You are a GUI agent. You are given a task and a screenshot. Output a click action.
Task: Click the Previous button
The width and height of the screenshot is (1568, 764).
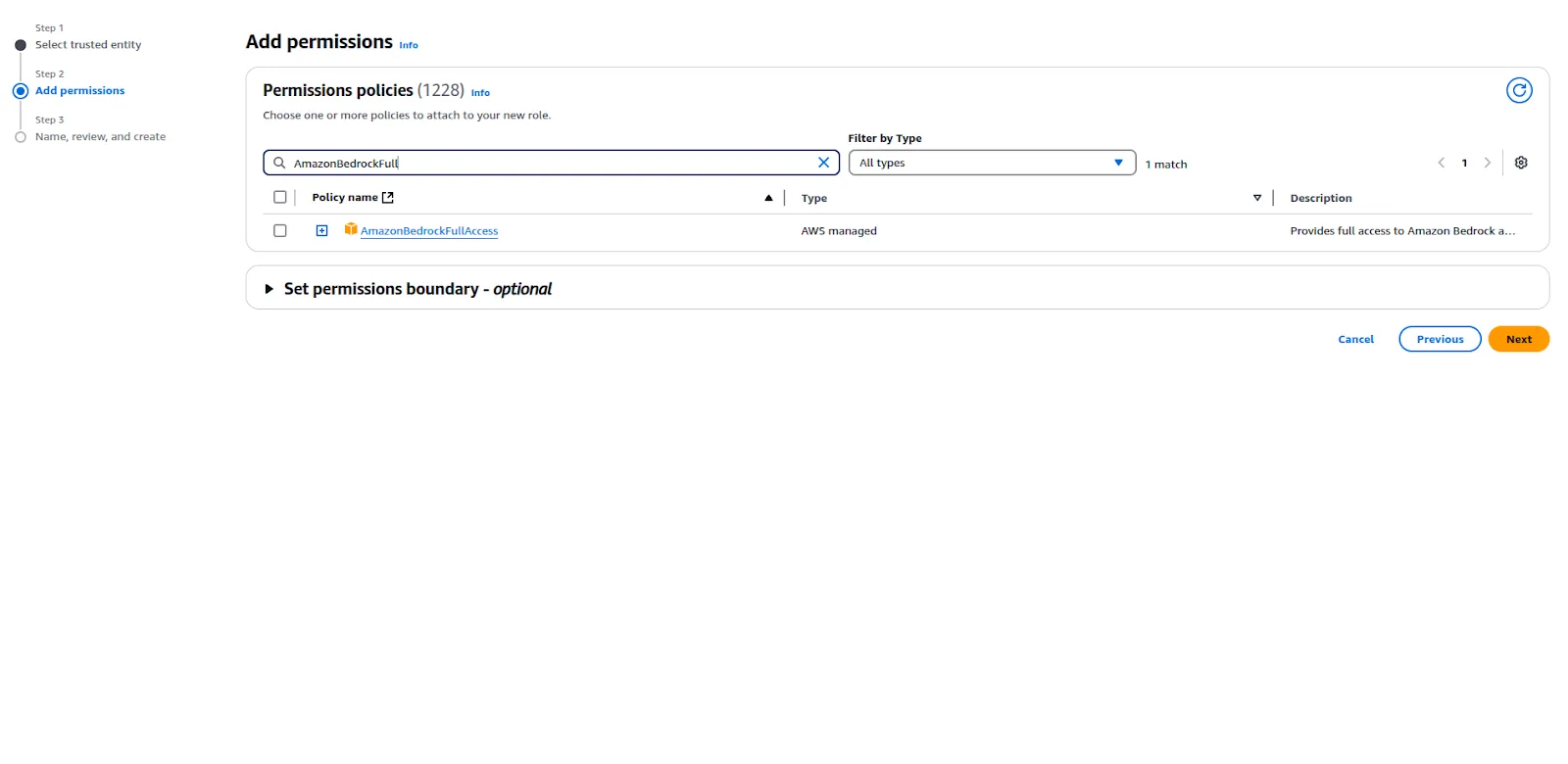[x=1440, y=339]
